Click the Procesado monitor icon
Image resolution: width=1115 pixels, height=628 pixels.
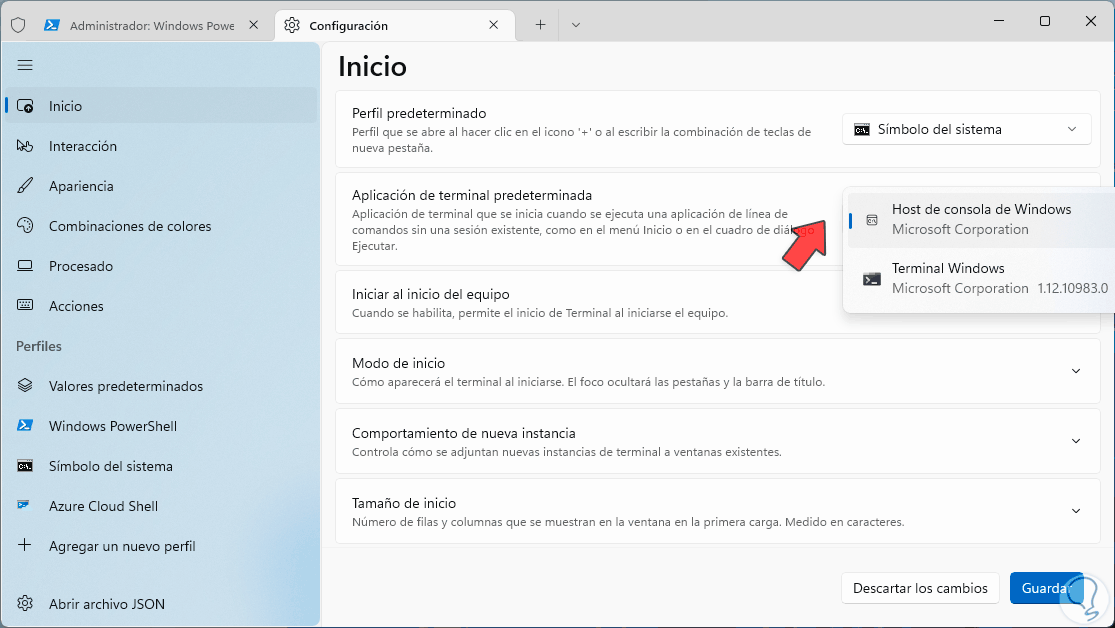click(x=25, y=266)
